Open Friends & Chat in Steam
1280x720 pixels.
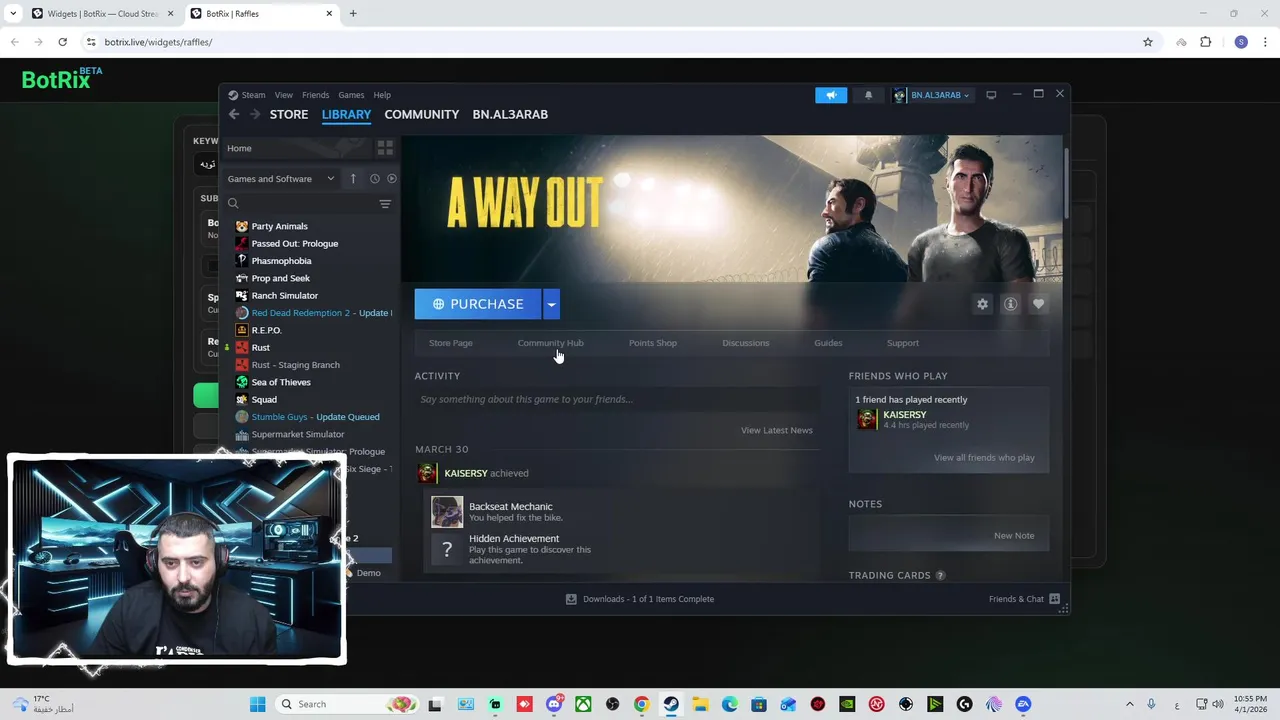click(x=1024, y=599)
